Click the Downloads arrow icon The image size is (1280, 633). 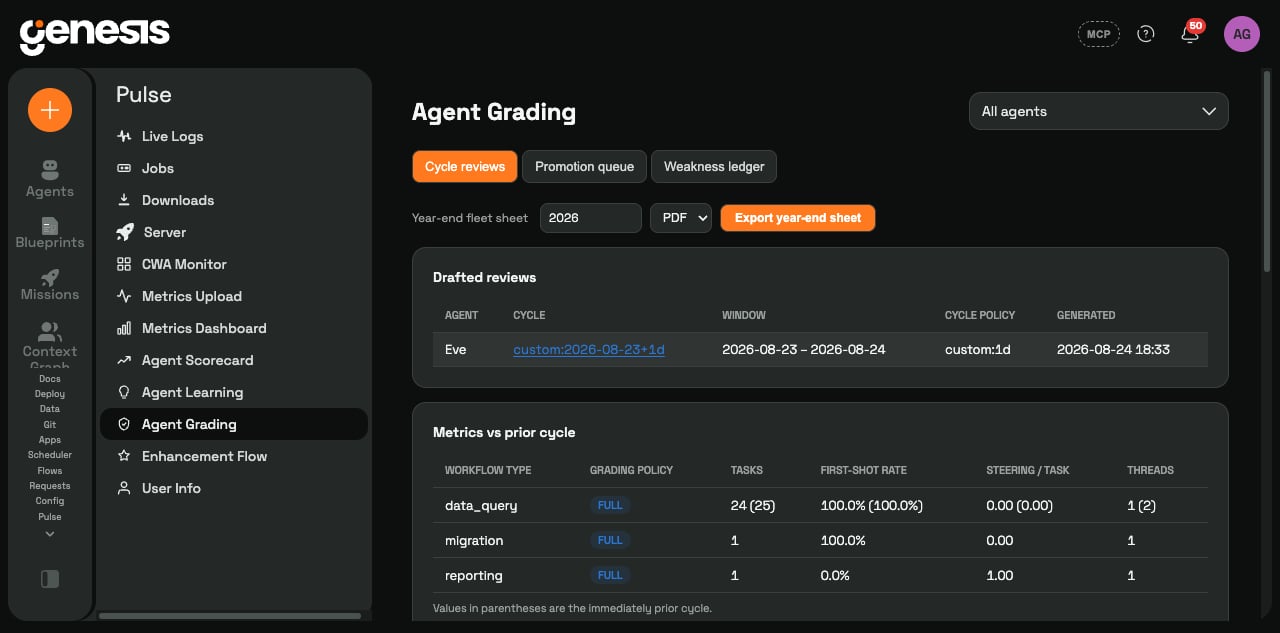point(124,200)
